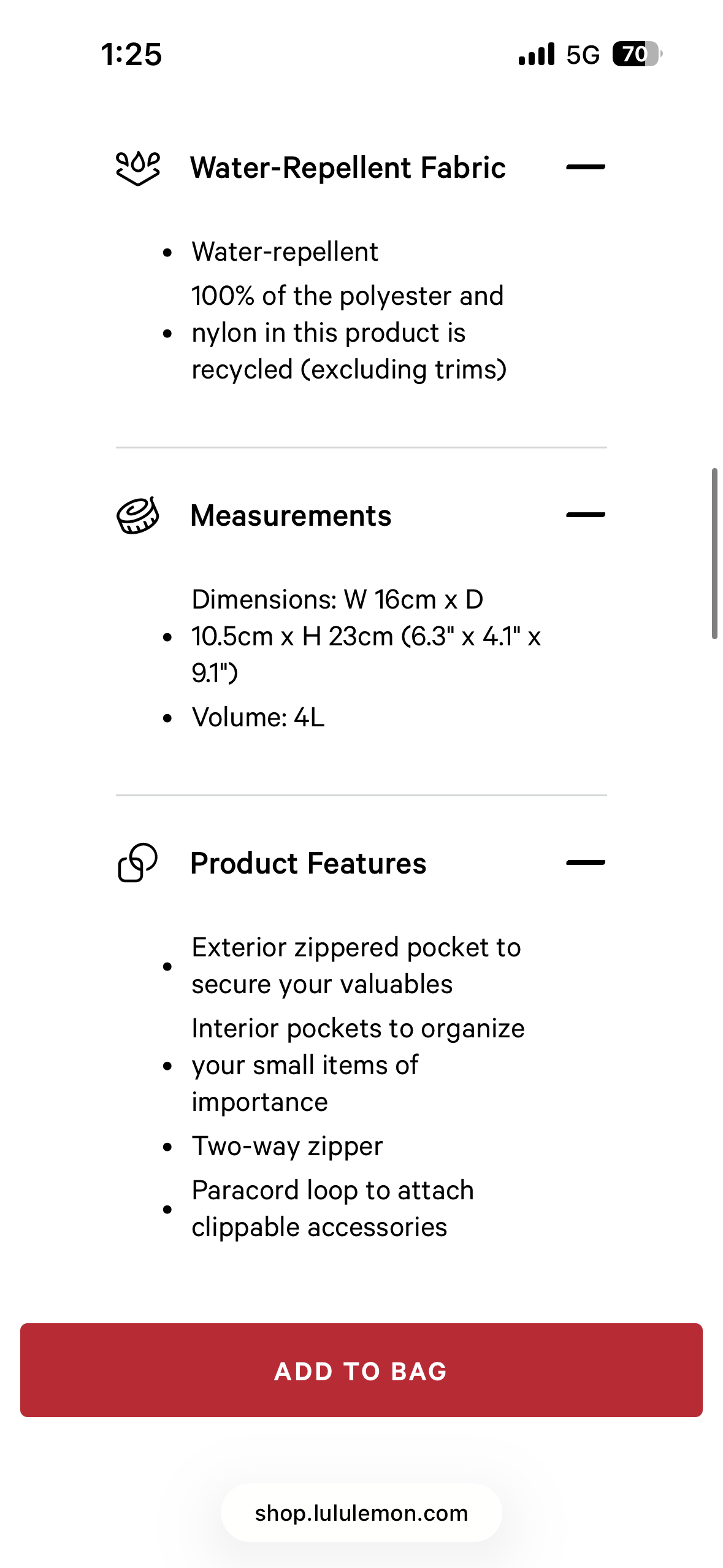Click the Product Features shapes icon

click(138, 863)
